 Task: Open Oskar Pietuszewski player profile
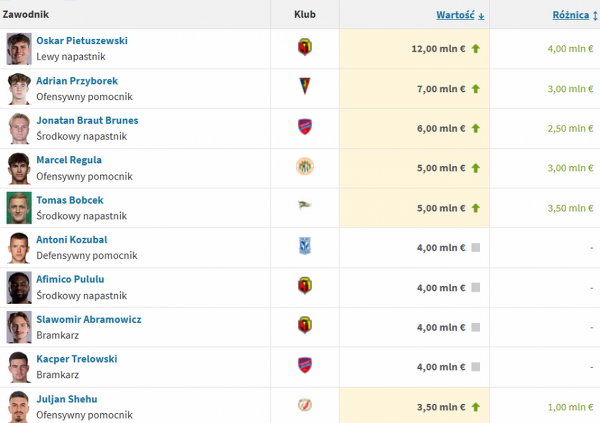click(x=82, y=40)
